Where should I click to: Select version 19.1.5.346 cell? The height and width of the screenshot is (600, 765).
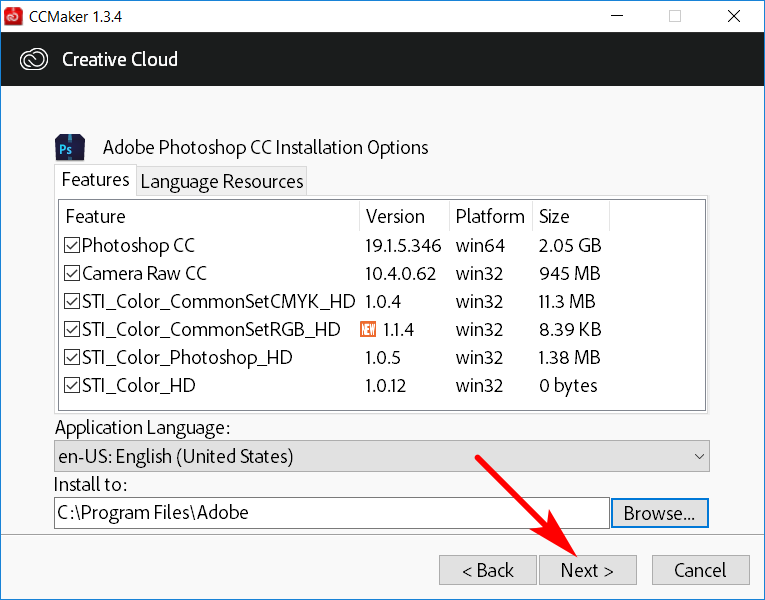point(403,245)
